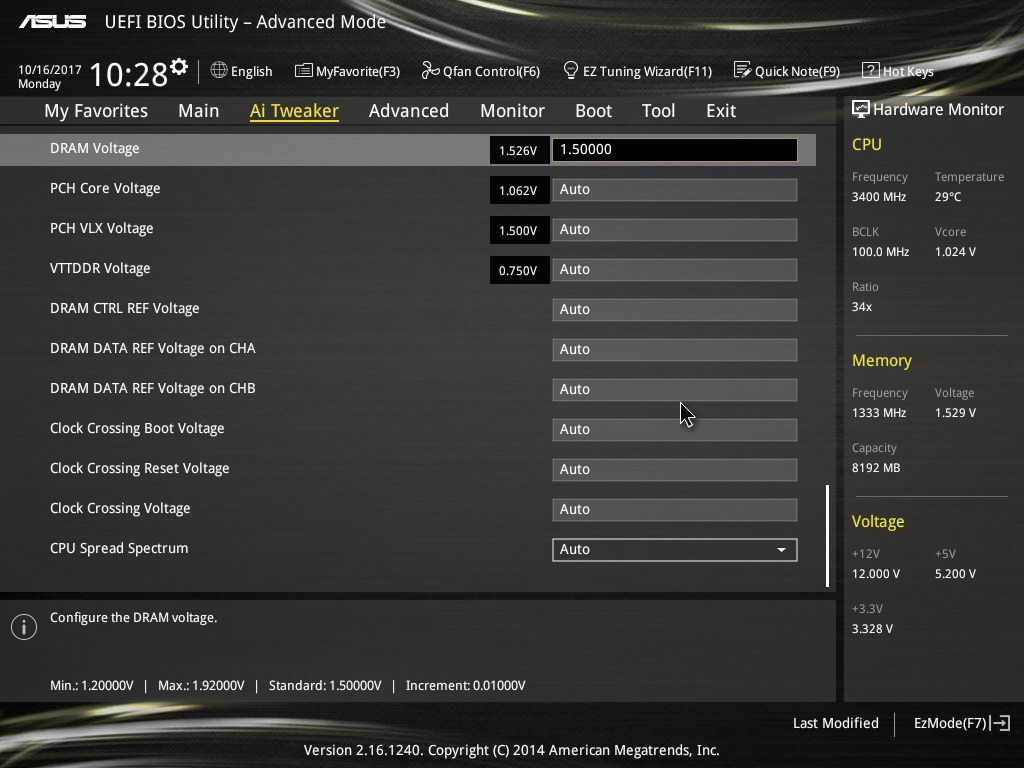1024x768 pixels.
Task: Go to the Advanced tab
Action: pyautogui.click(x=409, y=111)
